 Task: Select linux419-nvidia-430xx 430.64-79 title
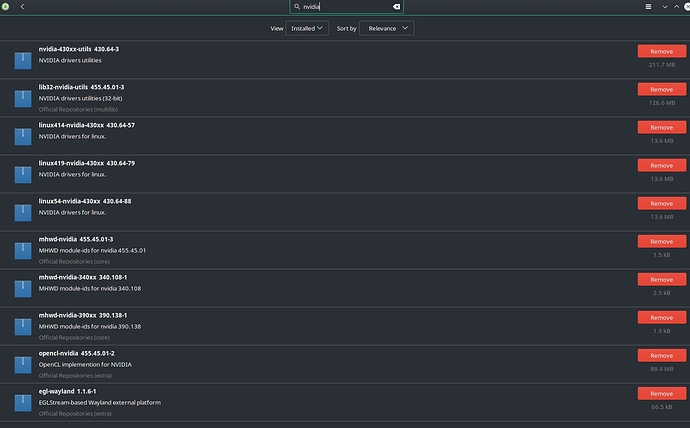(87, 163)
